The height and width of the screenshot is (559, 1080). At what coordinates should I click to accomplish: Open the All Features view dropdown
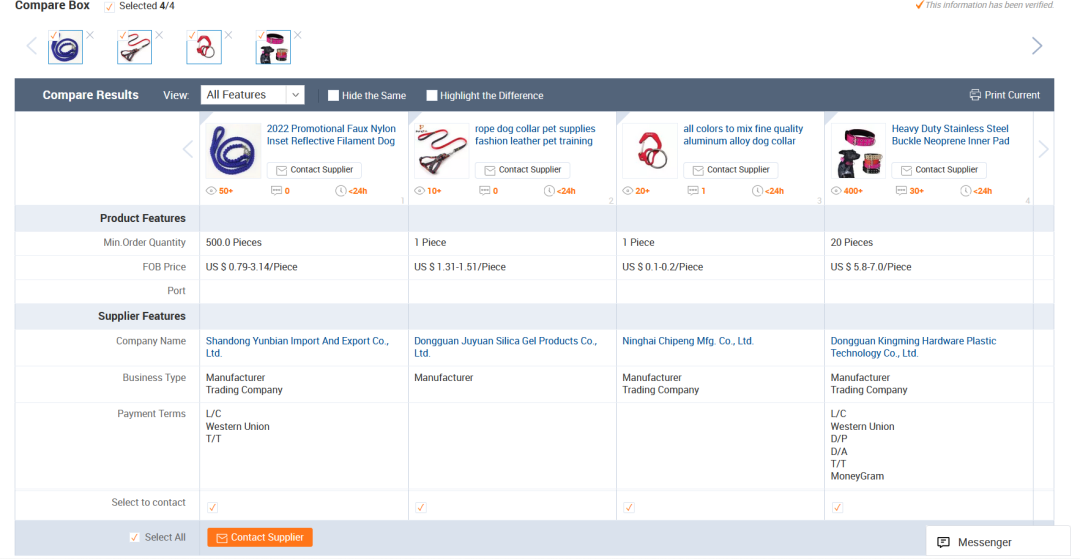pyautogui.click(x=253, y=95)
